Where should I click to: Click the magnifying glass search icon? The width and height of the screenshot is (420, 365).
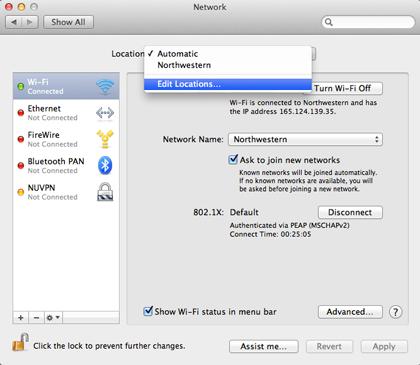tap(329, 22)
